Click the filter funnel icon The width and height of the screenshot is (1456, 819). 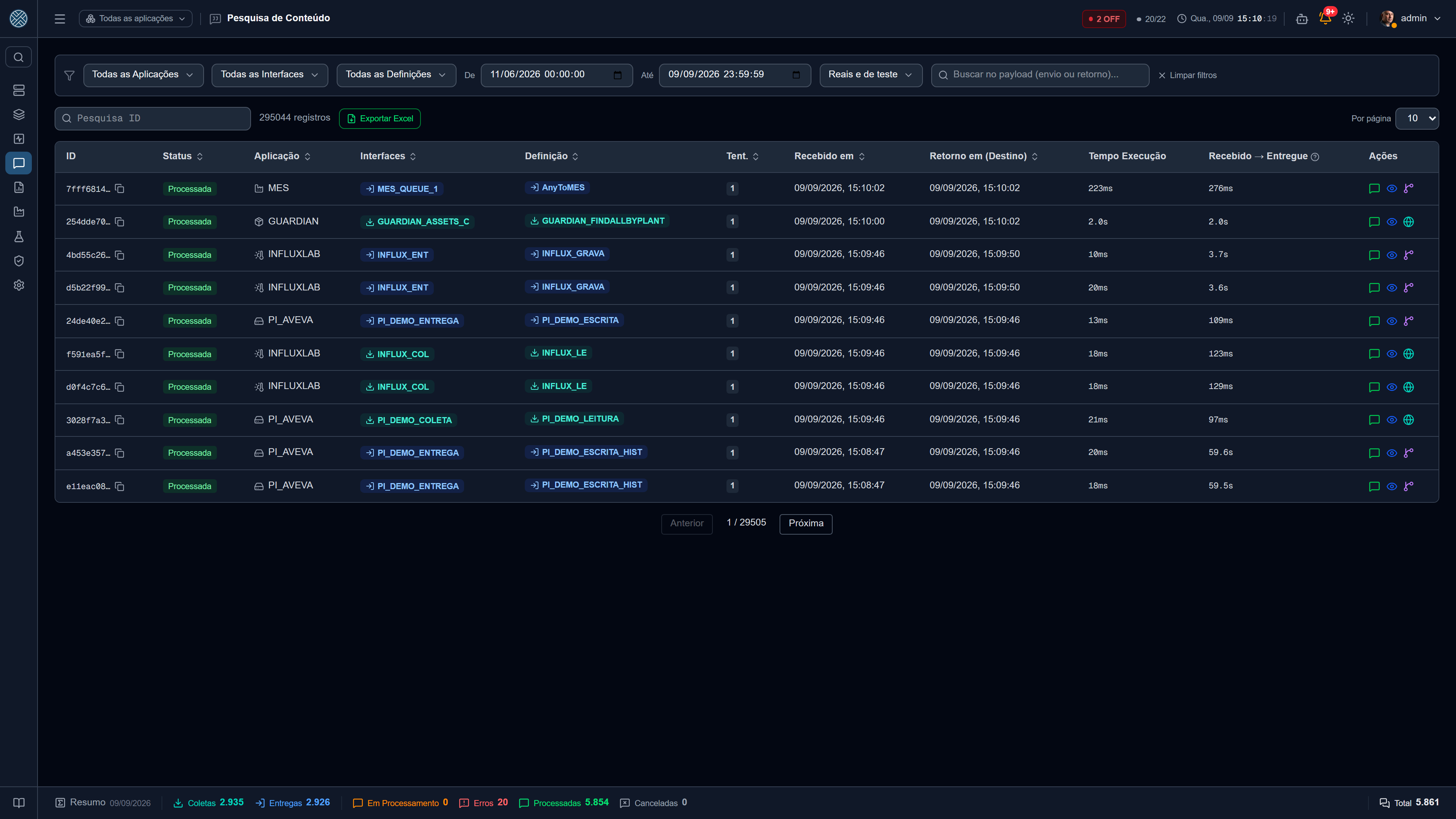[69, 75]
